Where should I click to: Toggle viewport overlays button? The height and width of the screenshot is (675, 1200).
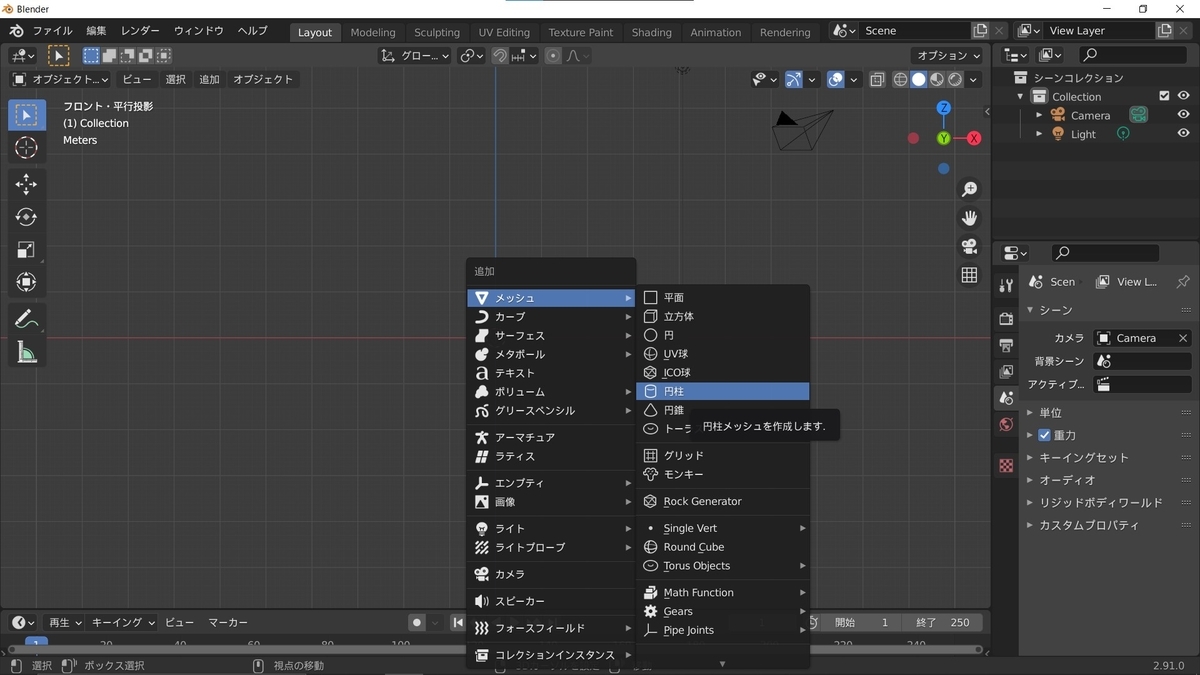[836, 80]
